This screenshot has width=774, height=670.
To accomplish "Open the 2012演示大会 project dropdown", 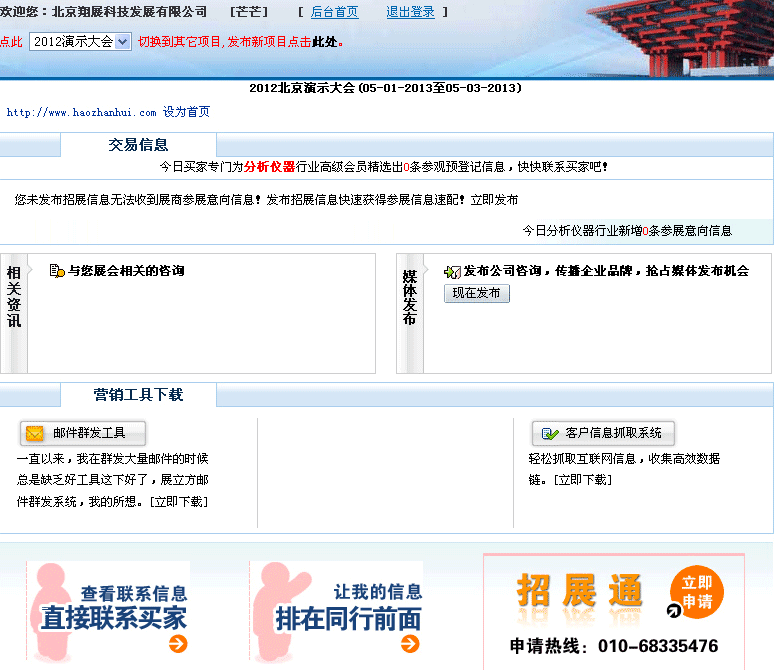I will pos(80,42).
